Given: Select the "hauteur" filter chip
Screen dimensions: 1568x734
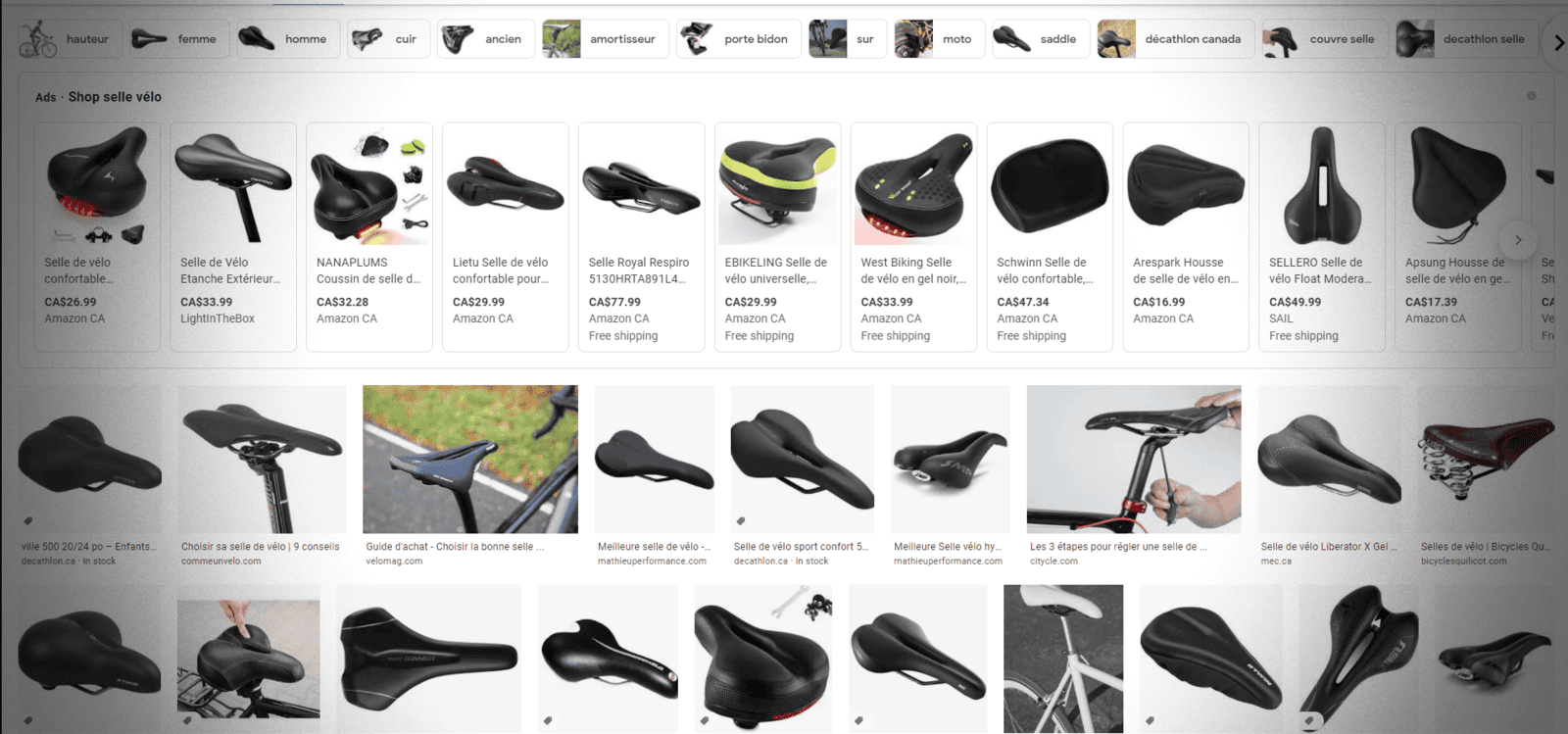Looking at the screenshot, I should pyautogui.click(x=68, y=39).
